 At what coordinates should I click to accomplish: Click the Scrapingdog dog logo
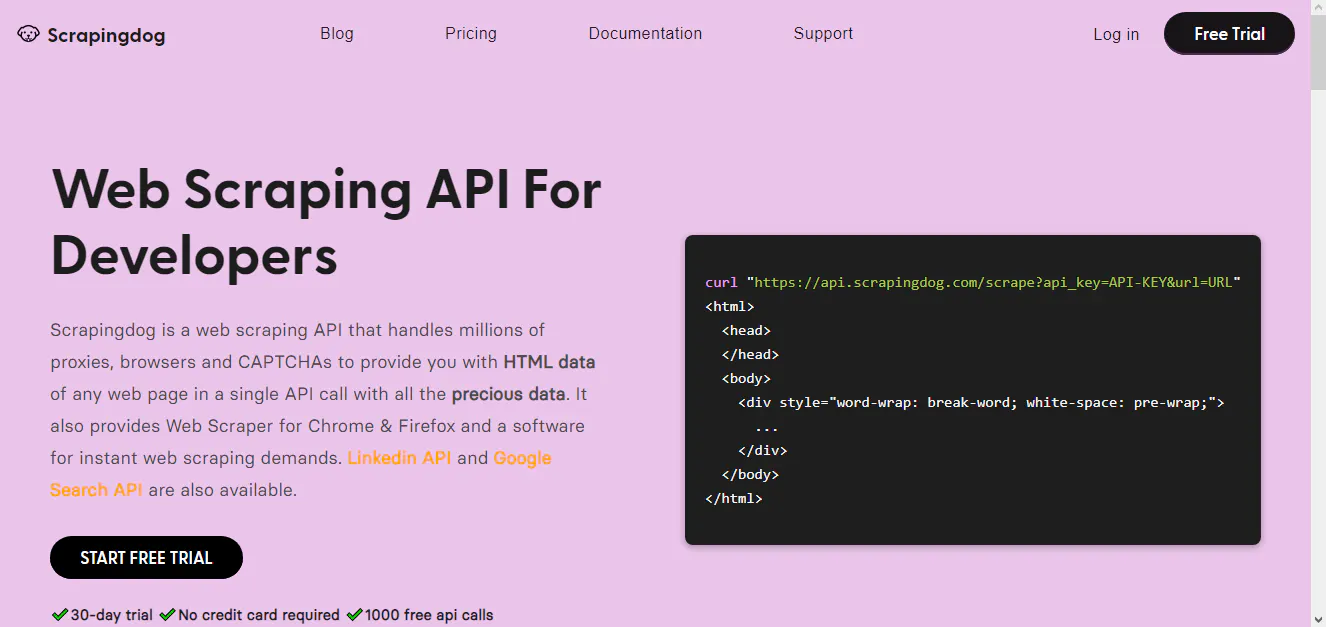click(27, 33)
